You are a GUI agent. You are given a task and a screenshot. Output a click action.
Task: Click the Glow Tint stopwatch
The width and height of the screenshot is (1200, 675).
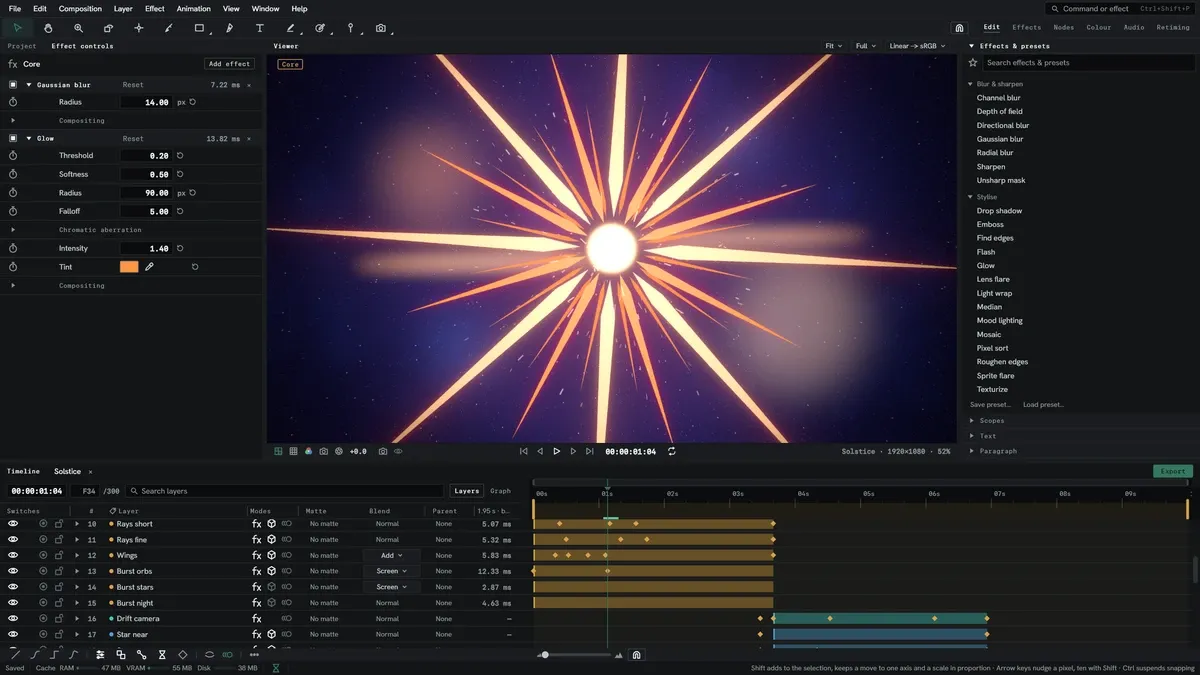click(x=13, y=267)
